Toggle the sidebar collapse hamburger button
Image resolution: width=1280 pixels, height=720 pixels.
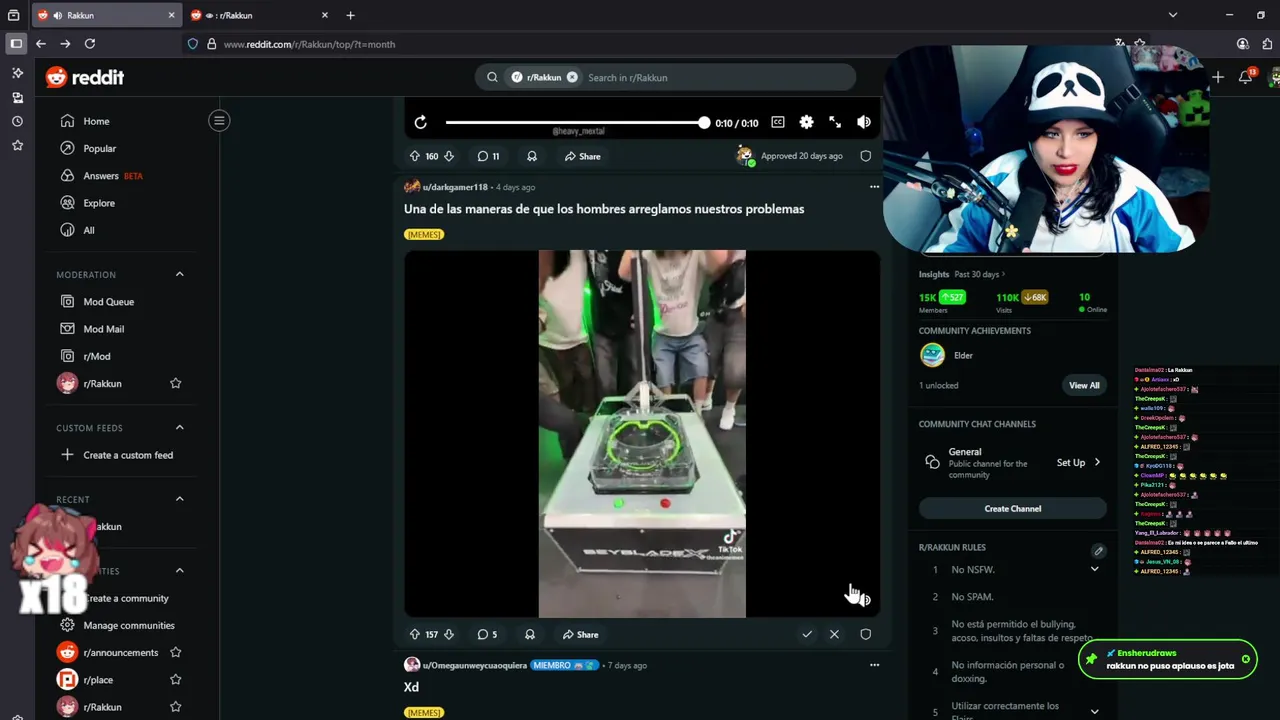pos(219,121)
